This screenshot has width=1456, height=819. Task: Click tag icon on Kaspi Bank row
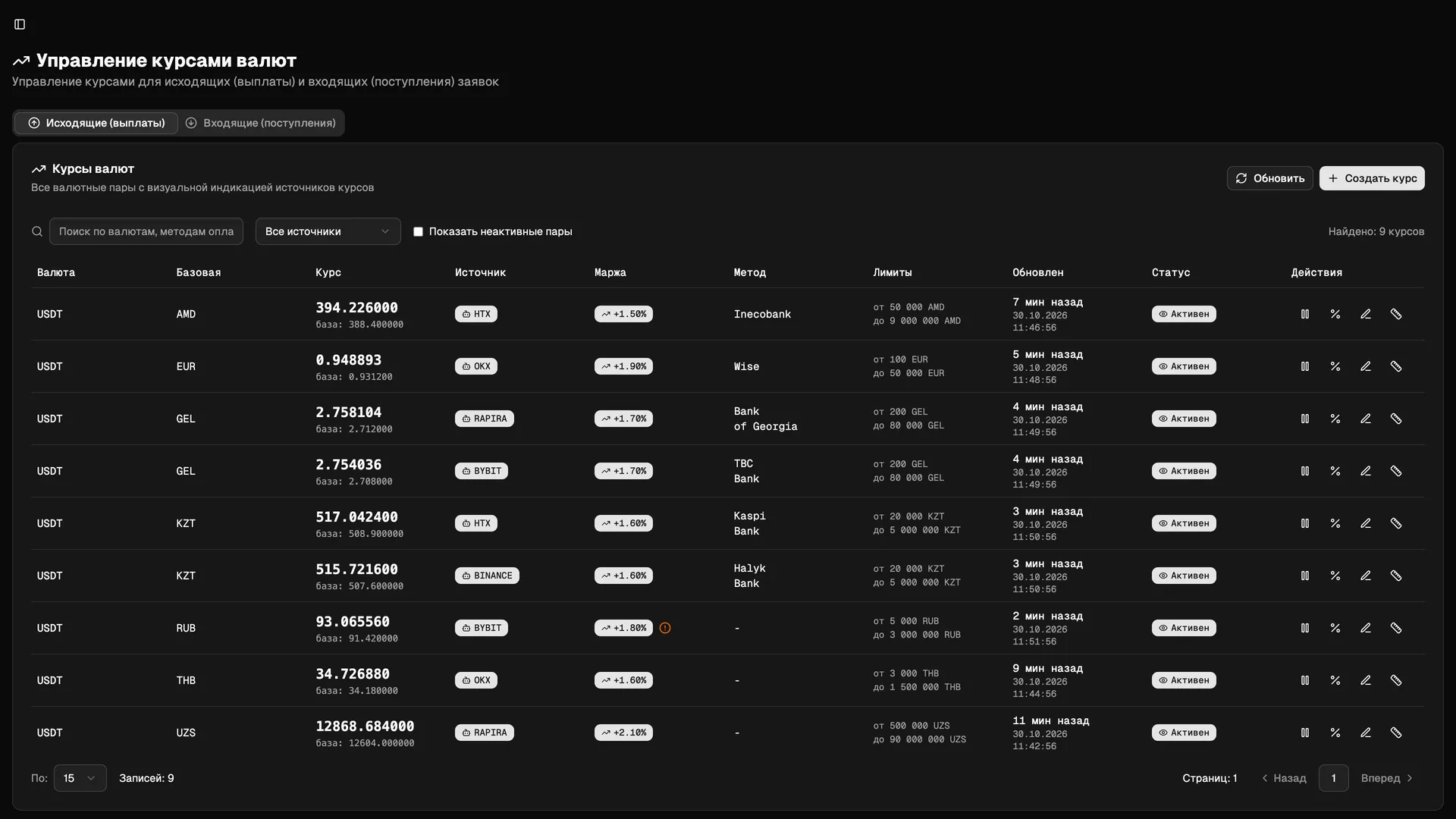tap(1396, 523)
